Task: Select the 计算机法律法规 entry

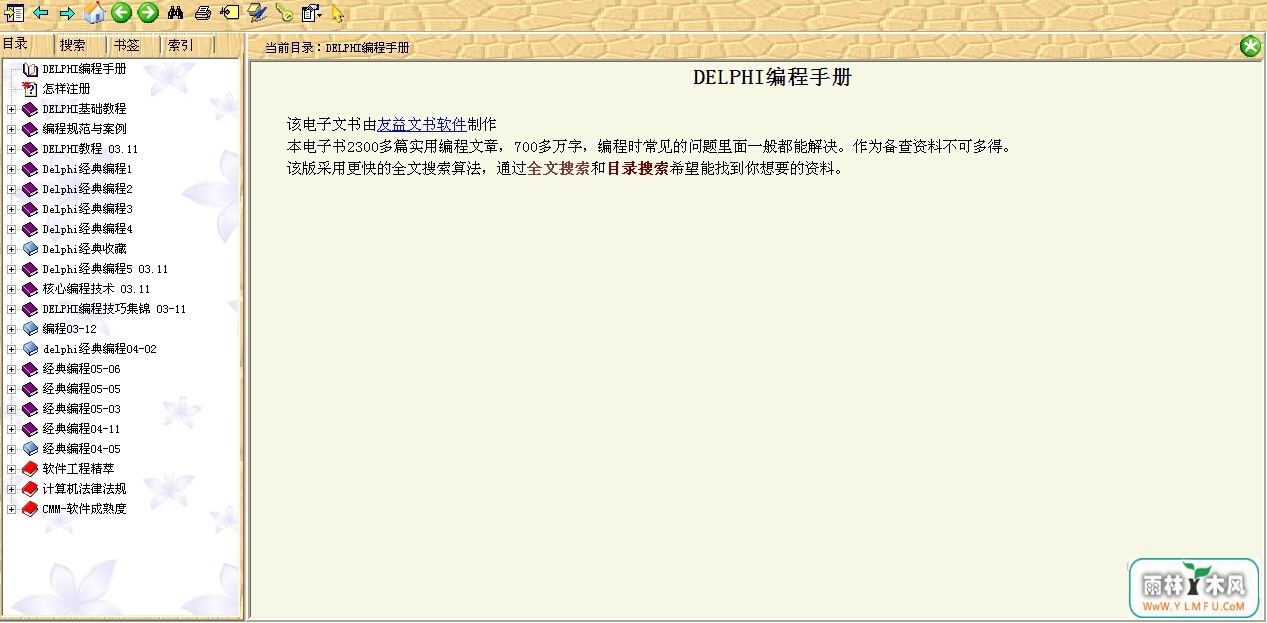Action: [x=84, y=489]
